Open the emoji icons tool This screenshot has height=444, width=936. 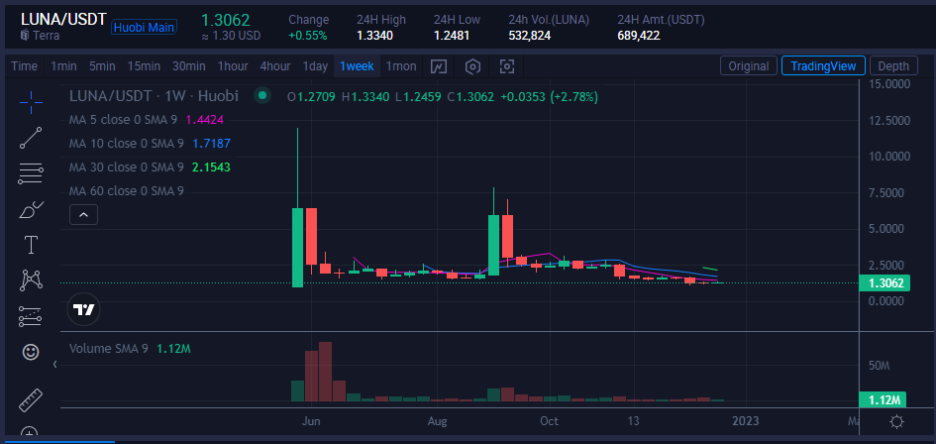(x=31, y=352)
